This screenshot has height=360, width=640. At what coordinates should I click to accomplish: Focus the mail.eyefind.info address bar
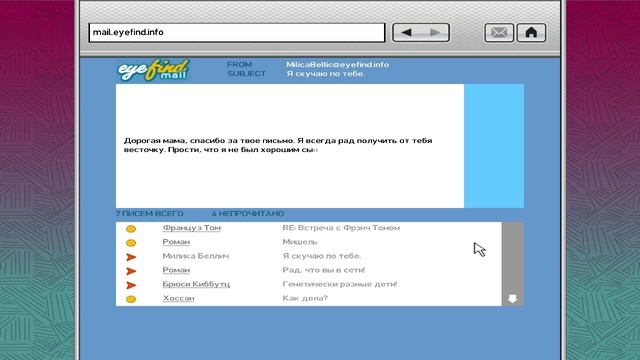coord(237,33)
